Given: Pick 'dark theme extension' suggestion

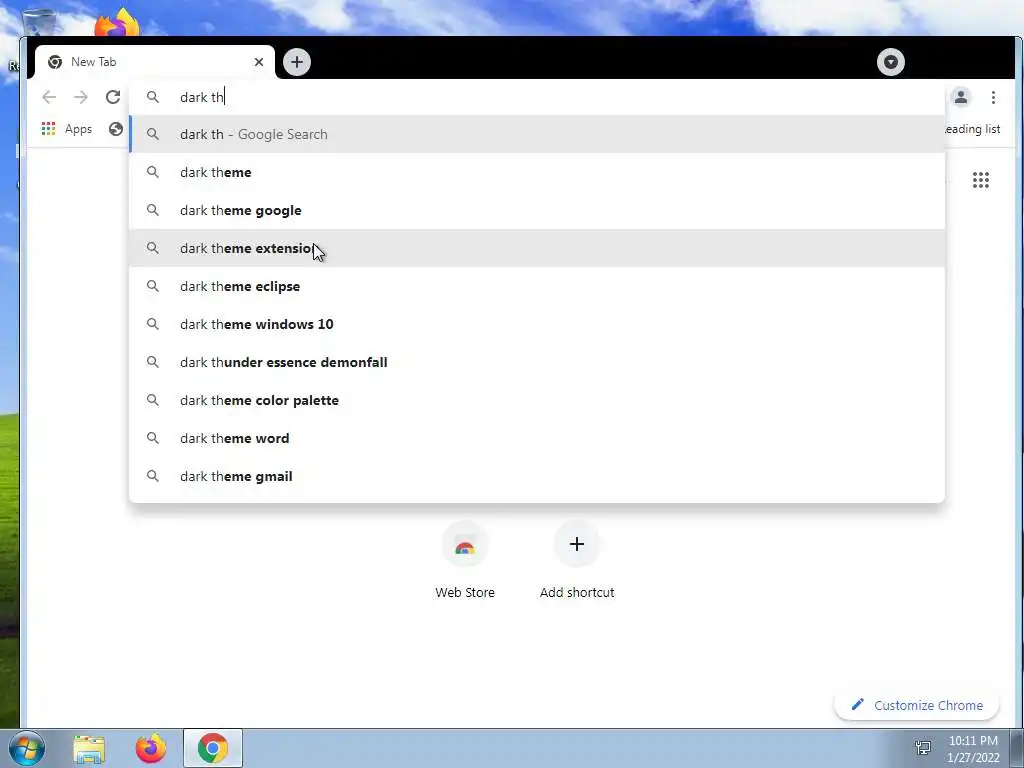Looking at the screenshot, I should pos(537,248).
